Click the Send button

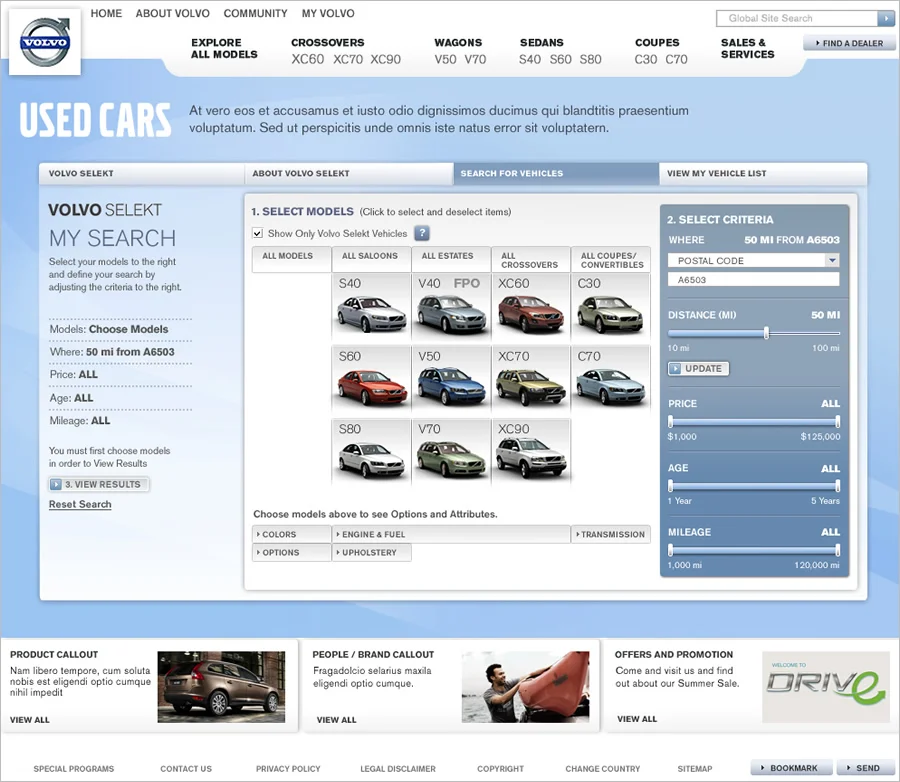[x=866, y=768]
